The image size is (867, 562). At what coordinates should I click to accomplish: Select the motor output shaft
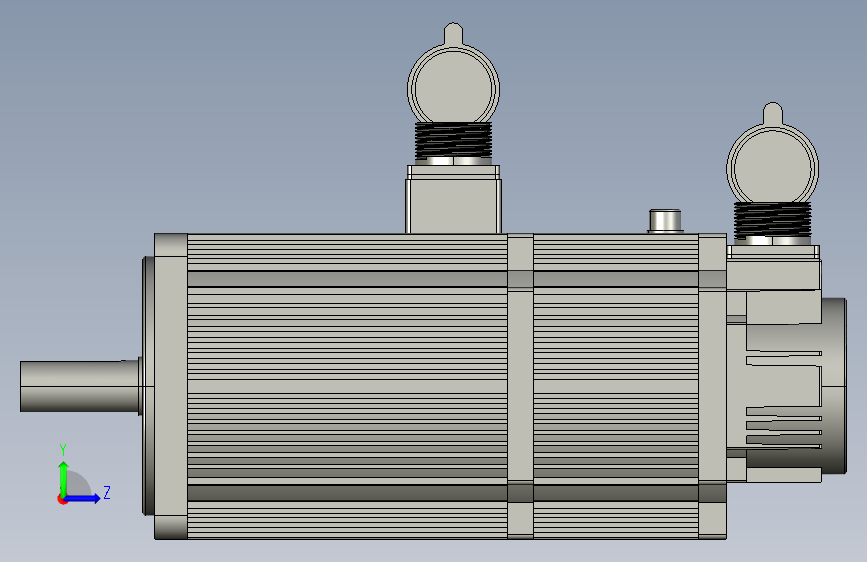pyautogui.click(x=80, y=386)
